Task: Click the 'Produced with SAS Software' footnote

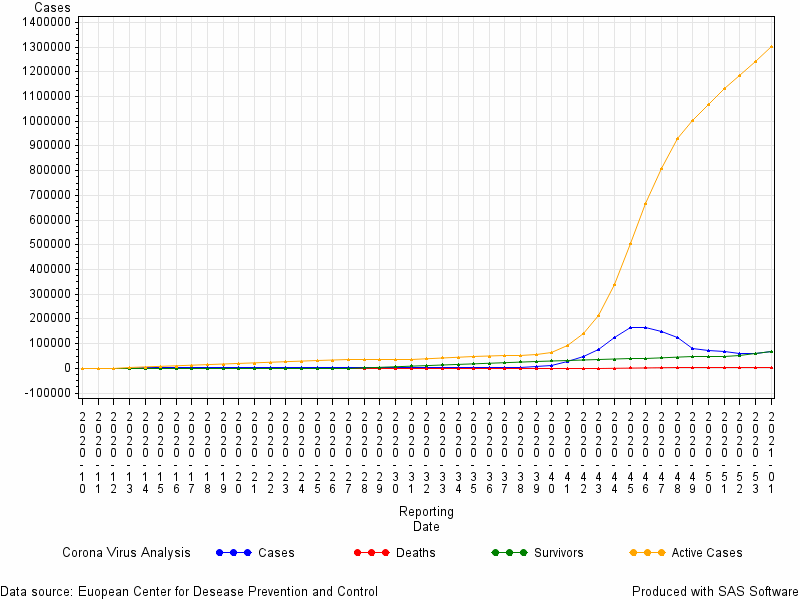Action: (x=715, y=592)
